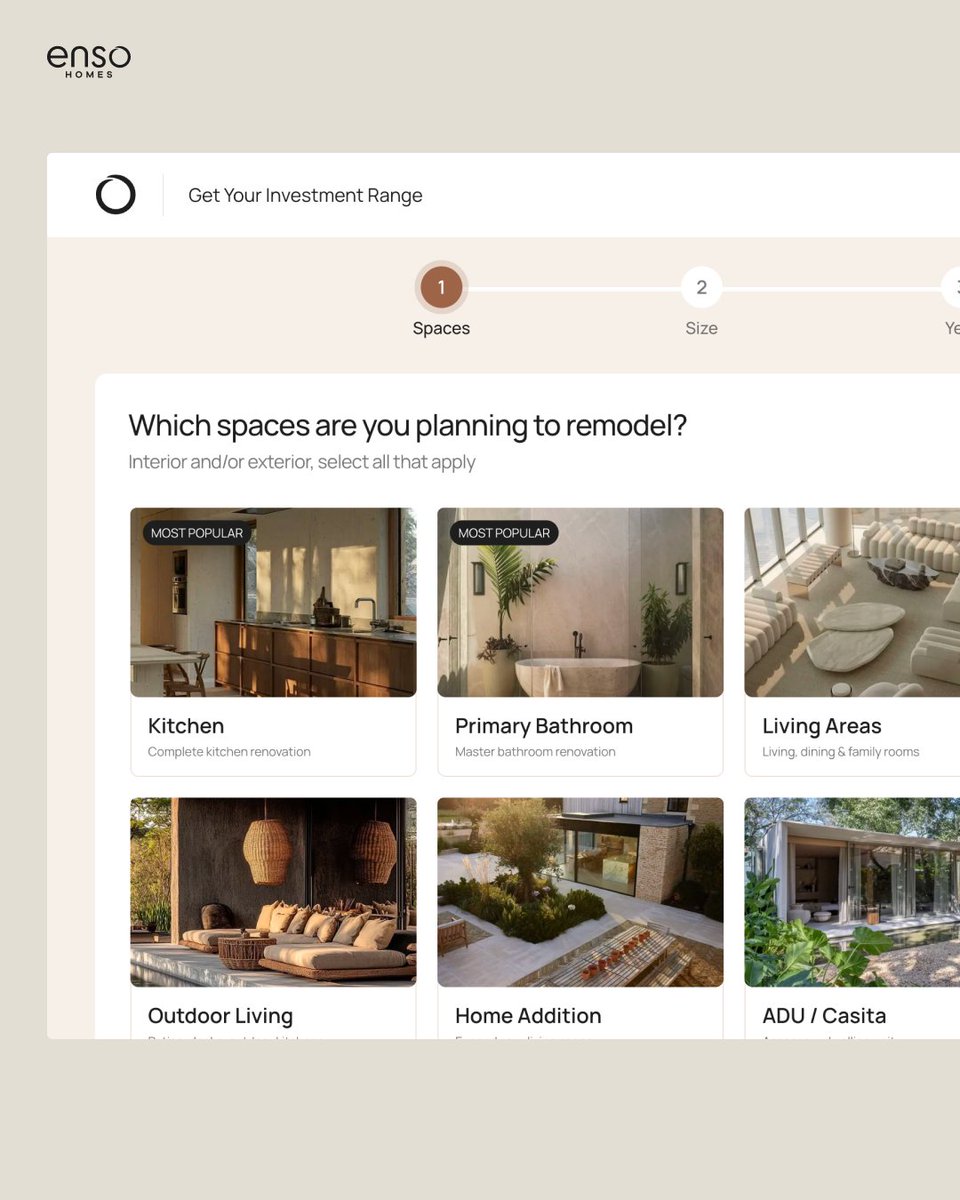Click the Living Areas card title
This screenshot has height=1200, width=960.
(x=822, y=726)
